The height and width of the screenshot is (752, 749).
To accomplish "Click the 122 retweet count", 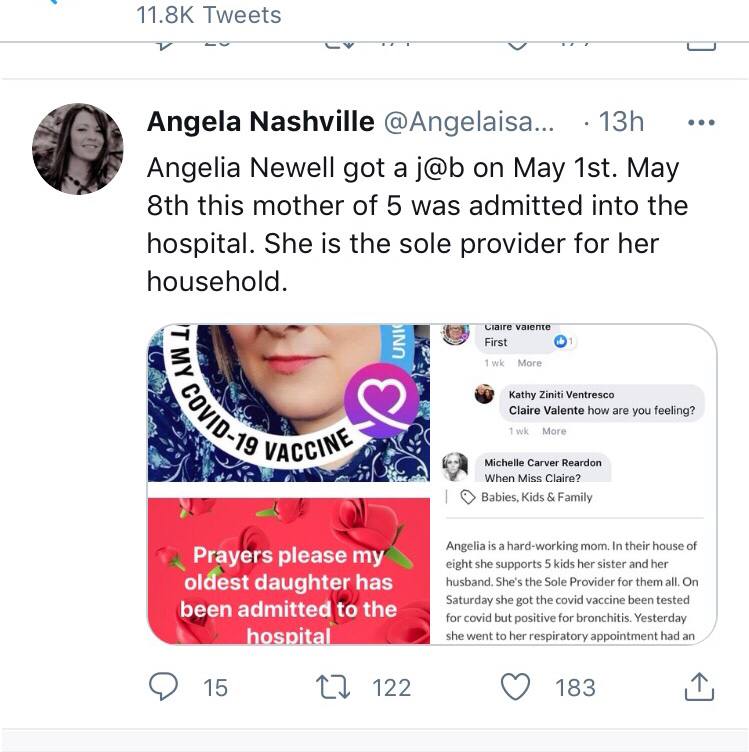I will (392, 688).
